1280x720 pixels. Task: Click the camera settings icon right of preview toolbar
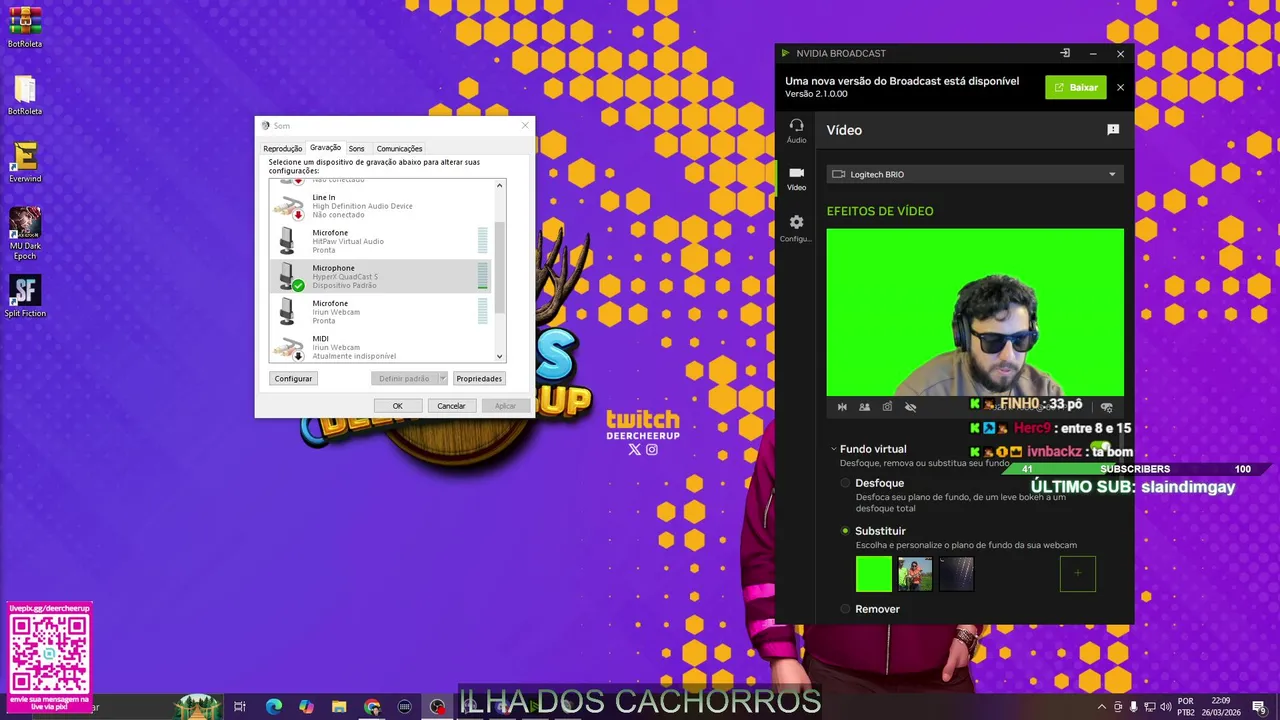point(1106,407)
